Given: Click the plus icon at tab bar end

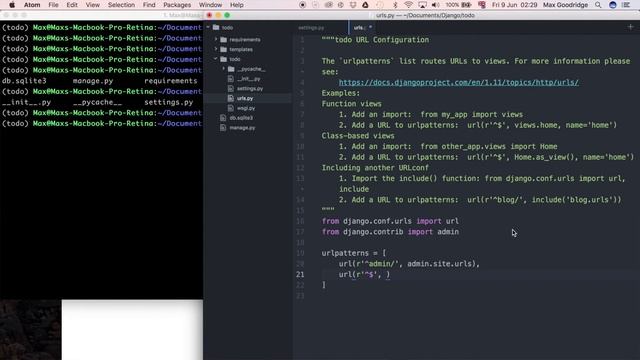Looking at the screenshot, I should [631, 27].
